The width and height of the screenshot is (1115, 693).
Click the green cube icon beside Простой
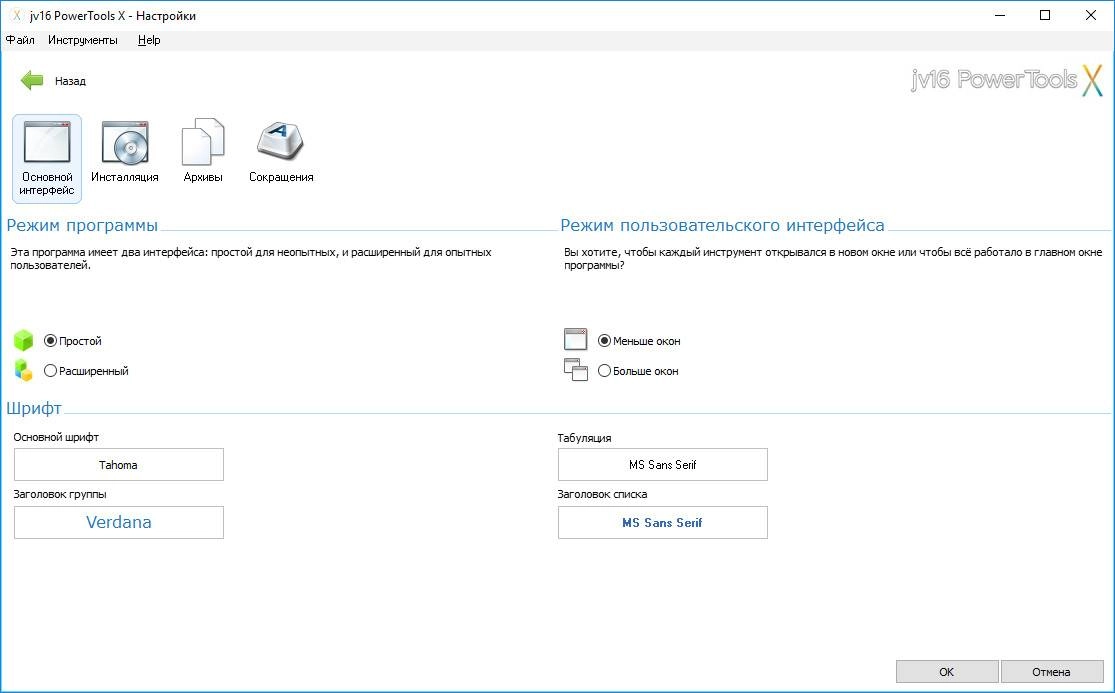[x=23, y=340]
